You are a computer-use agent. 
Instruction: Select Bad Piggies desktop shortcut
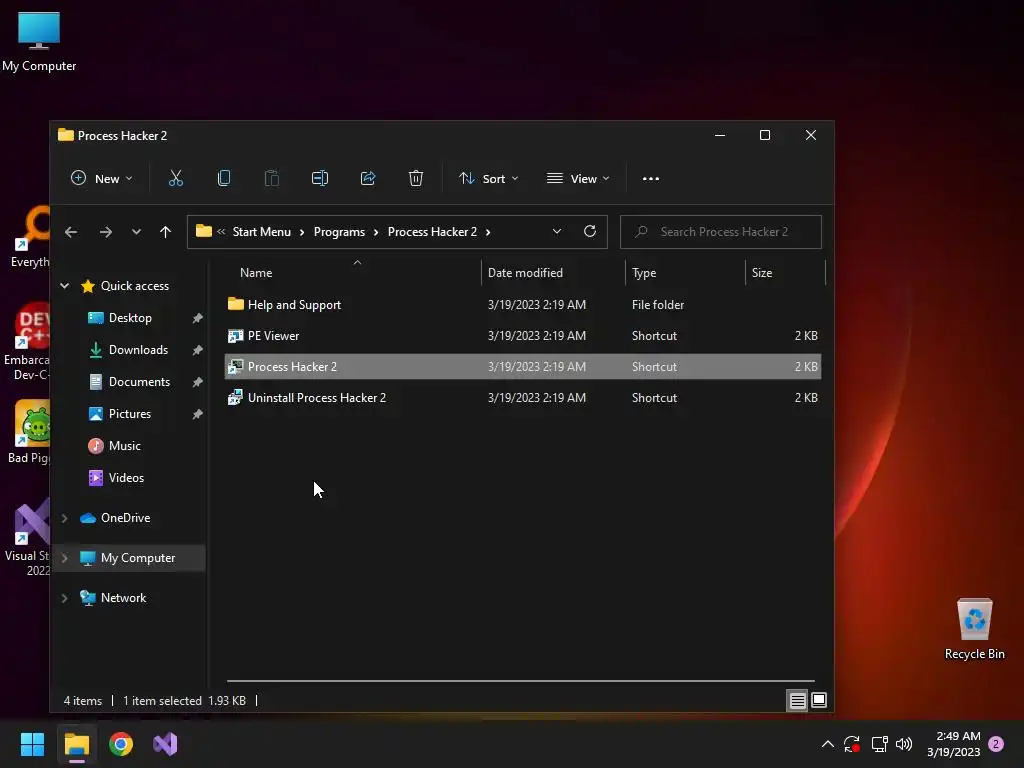click(30, 432)
